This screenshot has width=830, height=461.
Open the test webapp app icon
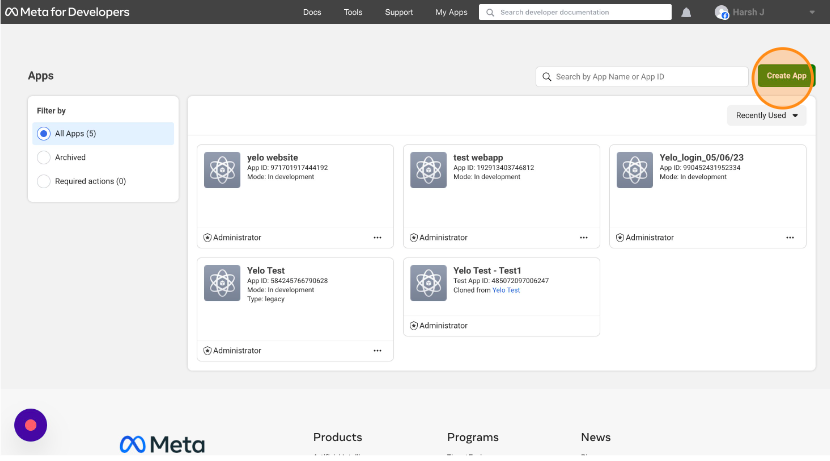click(x=428, y=170)
